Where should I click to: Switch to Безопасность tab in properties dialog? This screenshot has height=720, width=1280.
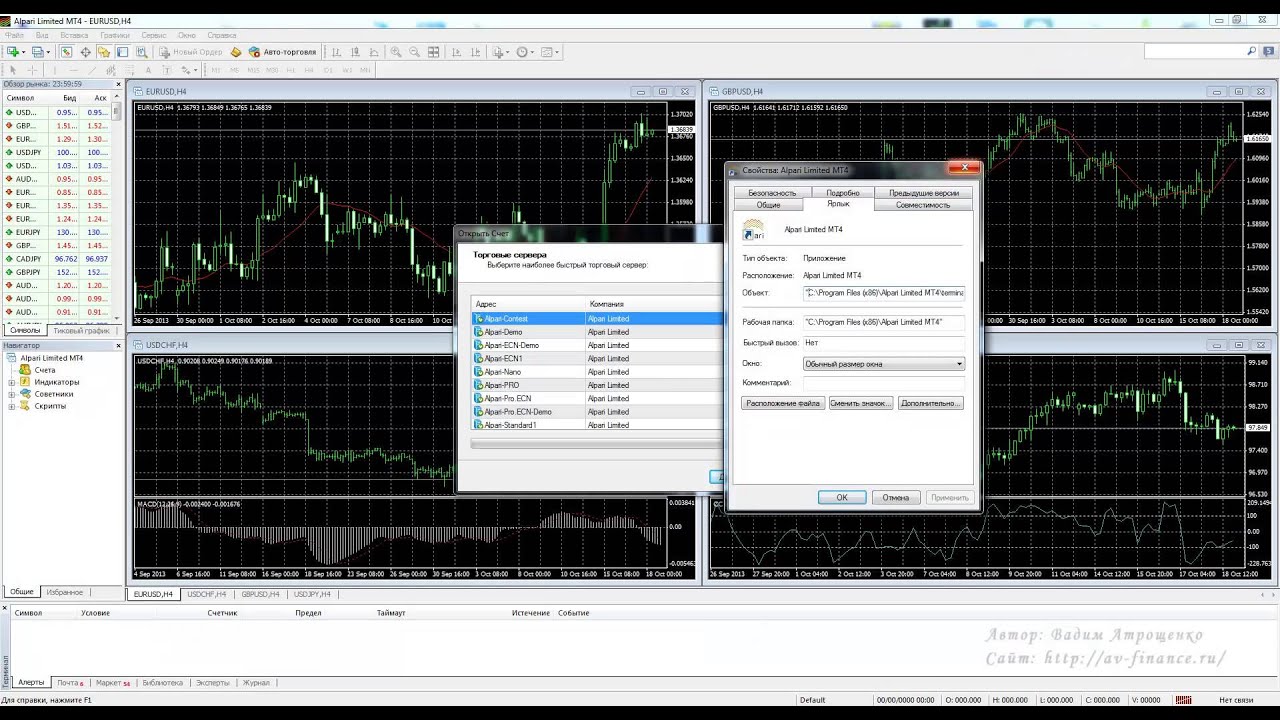pyautogui.click(x=772, y=193)
